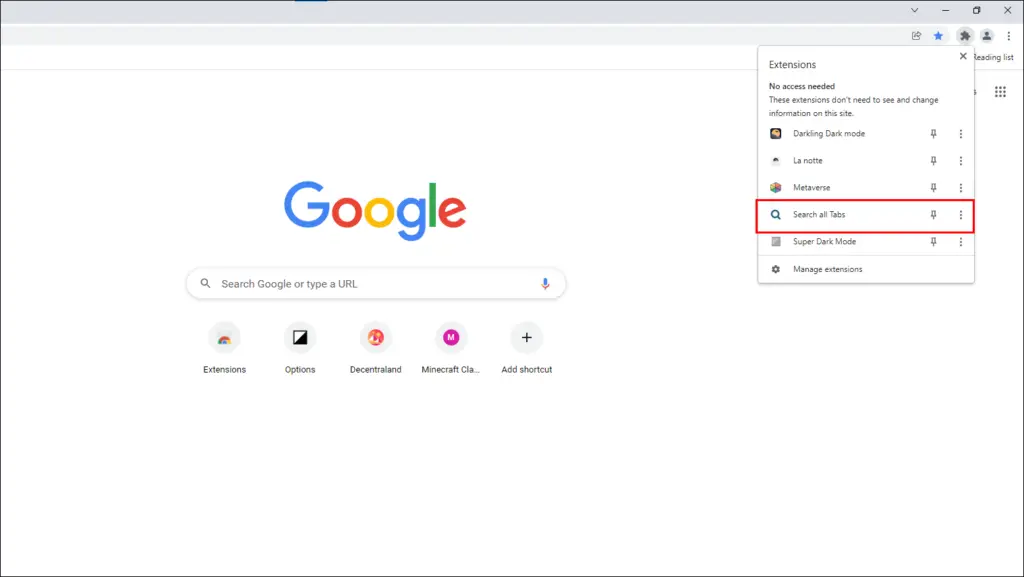Click Add shortcut button
The image size is (1024, 577).
[x=526, y=349]
